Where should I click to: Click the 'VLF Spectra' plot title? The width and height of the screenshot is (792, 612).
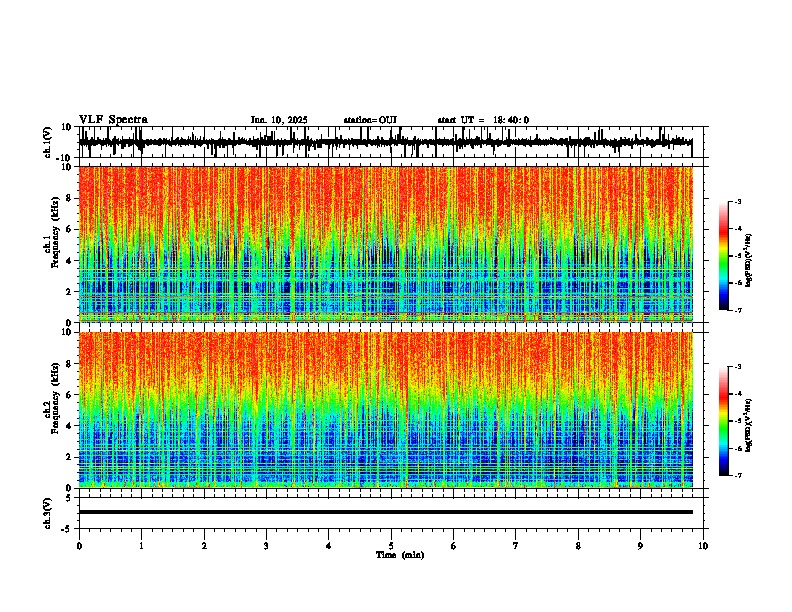[x=113, y=120]
